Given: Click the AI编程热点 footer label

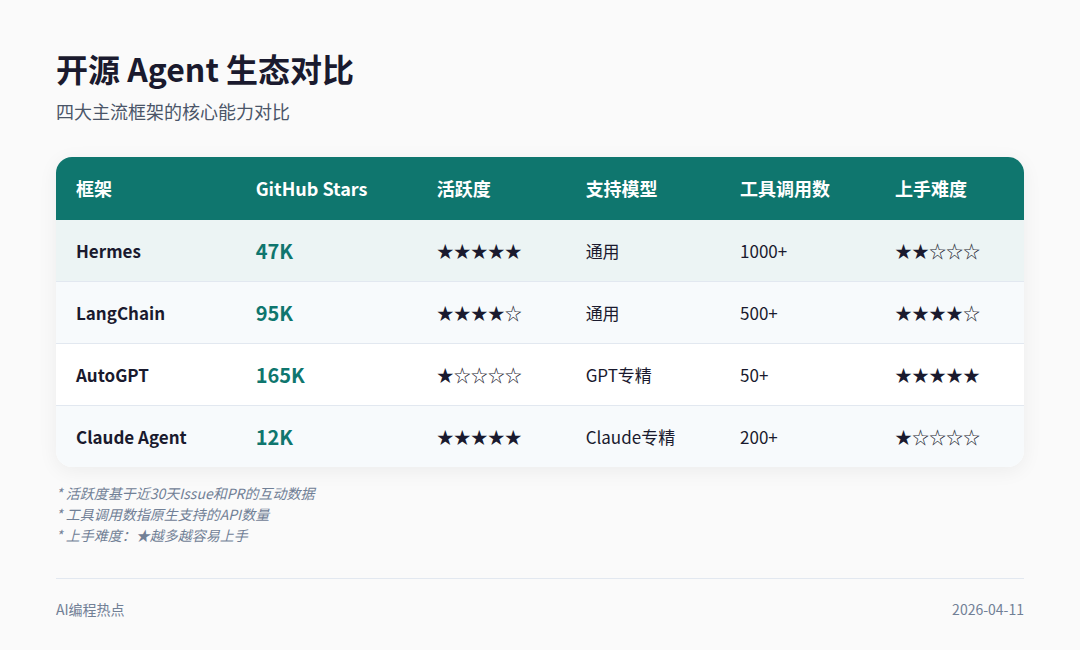Looking at the screenshot, I should [x=90, y=610].
